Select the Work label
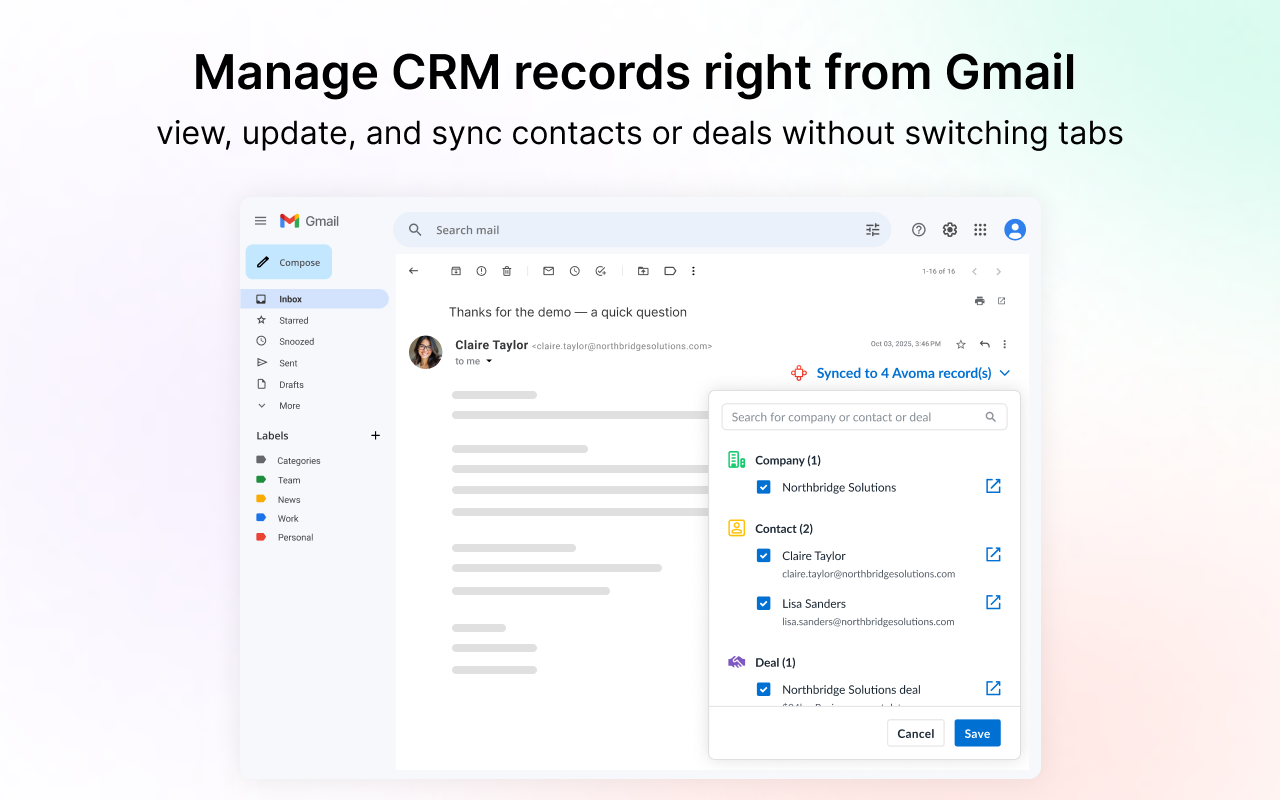Screen dimensions: 1280x800 (x=278, y=518)
